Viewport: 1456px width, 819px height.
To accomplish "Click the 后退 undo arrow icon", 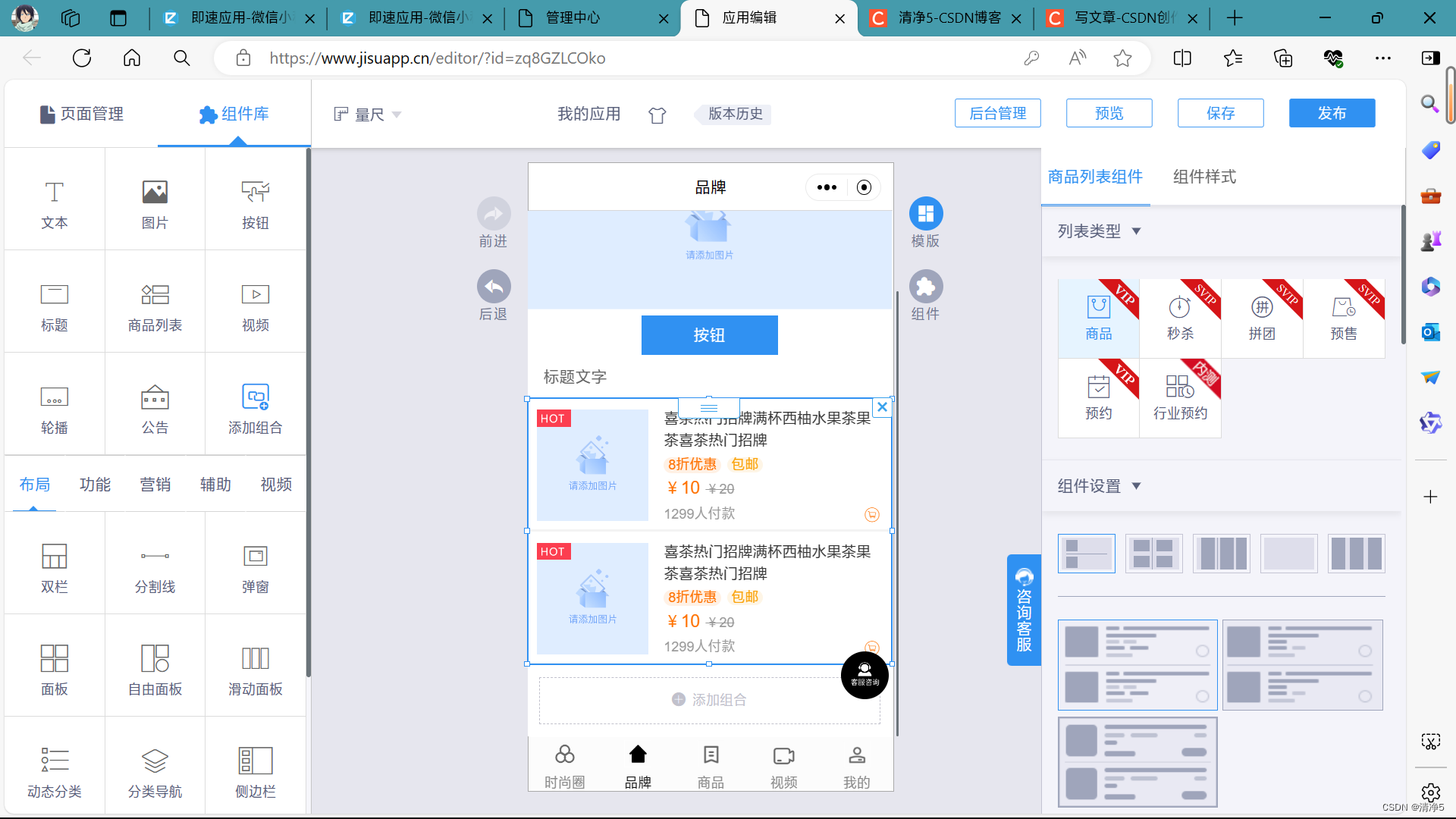I will click(x=494, y=287).
